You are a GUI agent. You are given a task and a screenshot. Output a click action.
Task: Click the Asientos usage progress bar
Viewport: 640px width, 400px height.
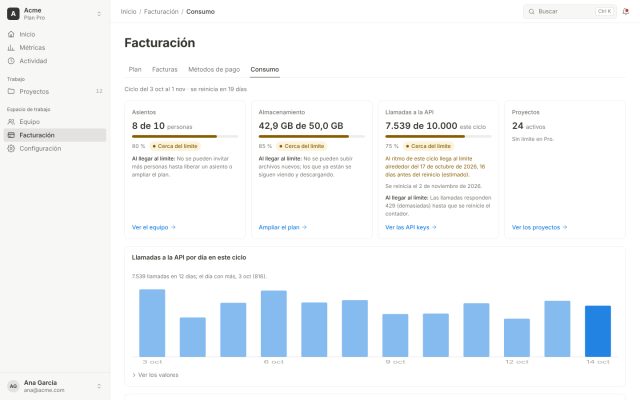tap(185, 136)
